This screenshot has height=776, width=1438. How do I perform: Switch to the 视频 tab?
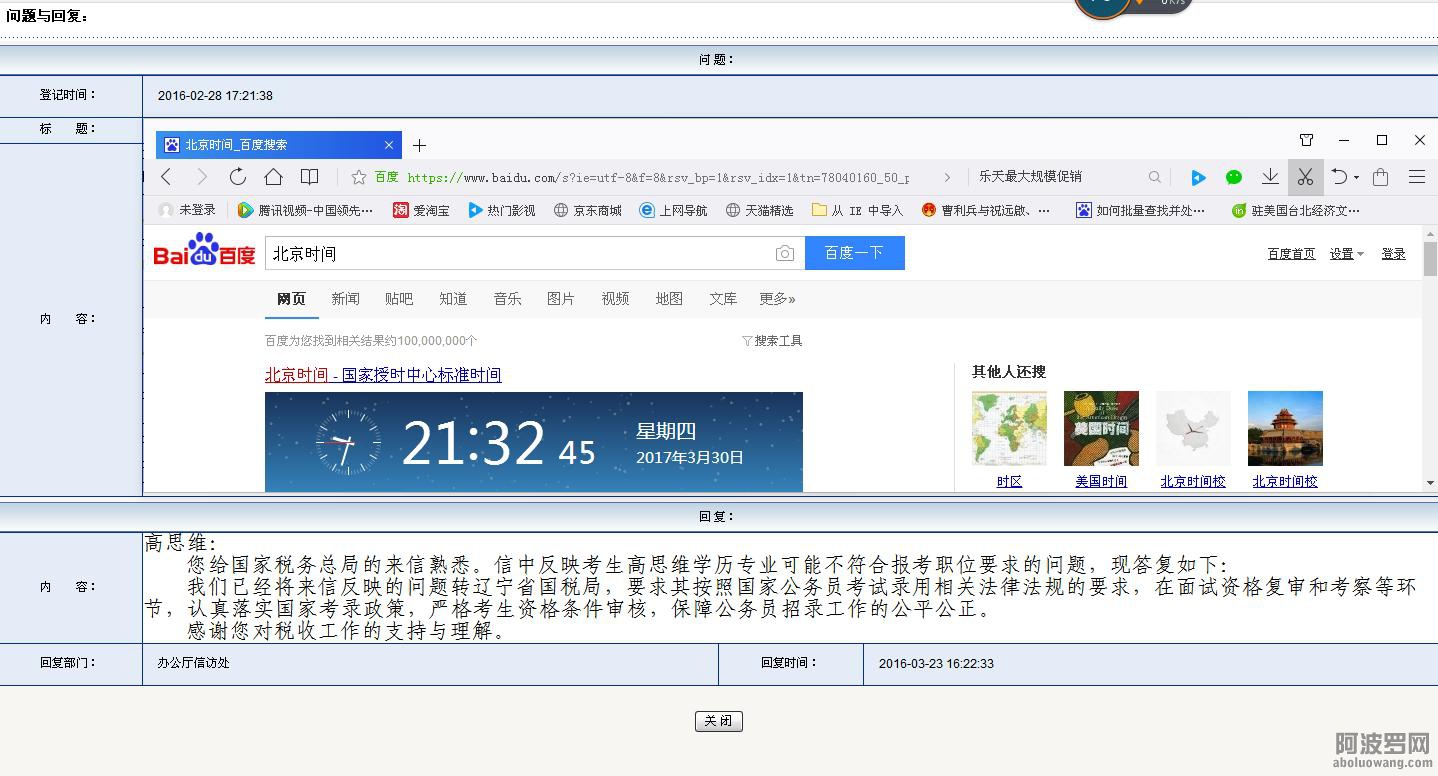point(615,299)
